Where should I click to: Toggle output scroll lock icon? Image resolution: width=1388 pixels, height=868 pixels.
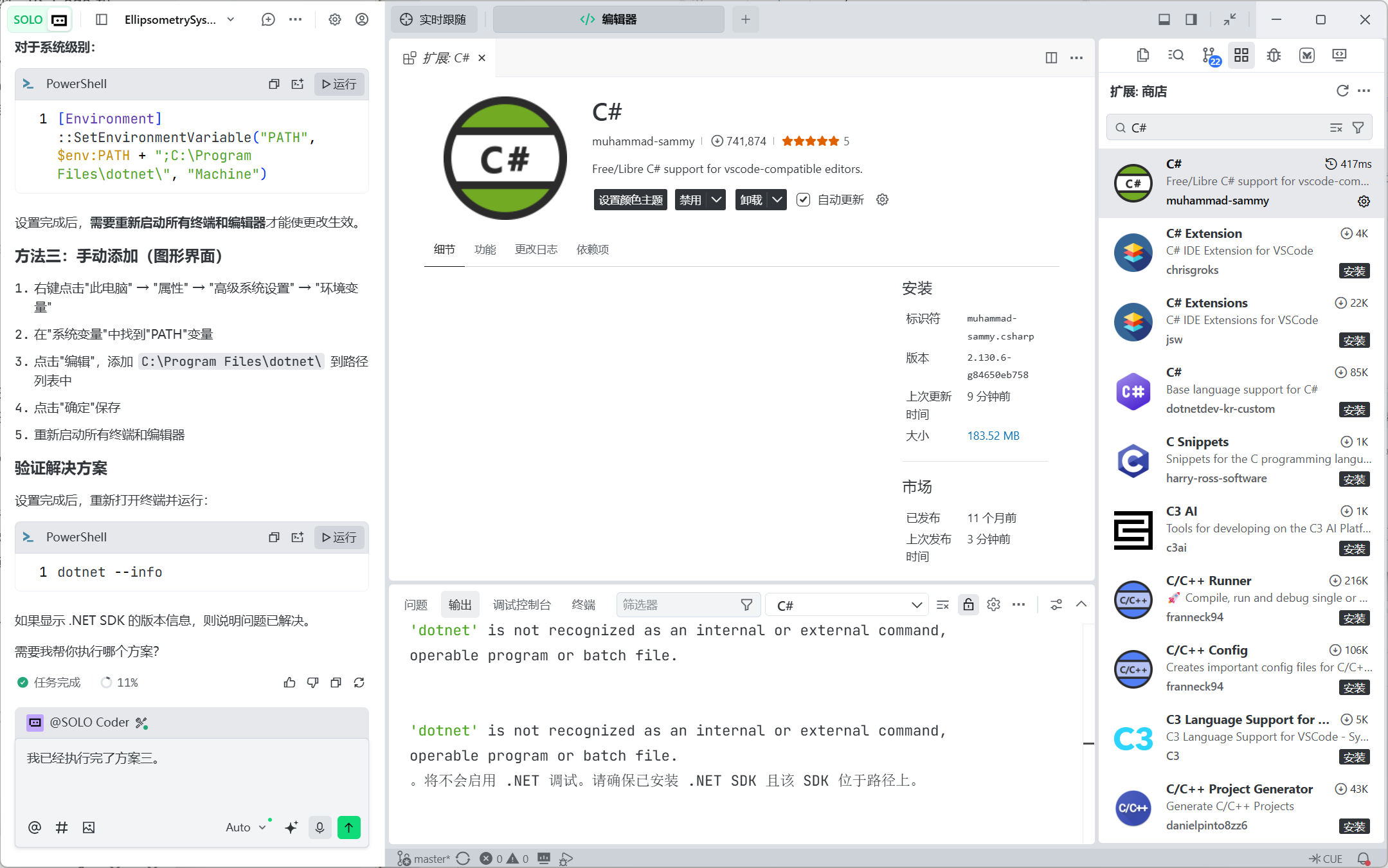968,605
